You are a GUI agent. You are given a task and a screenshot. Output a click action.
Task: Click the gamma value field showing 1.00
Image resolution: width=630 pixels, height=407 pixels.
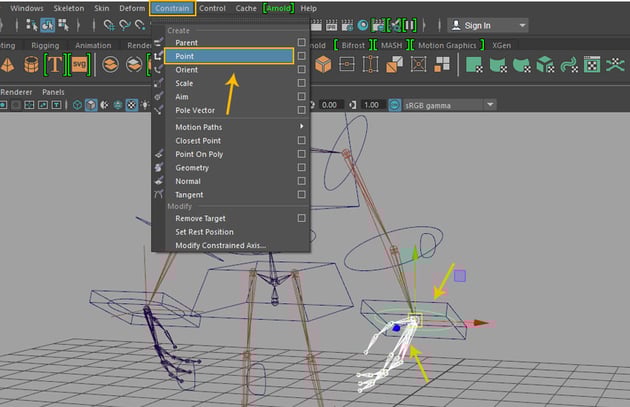(x=371, y=105)
